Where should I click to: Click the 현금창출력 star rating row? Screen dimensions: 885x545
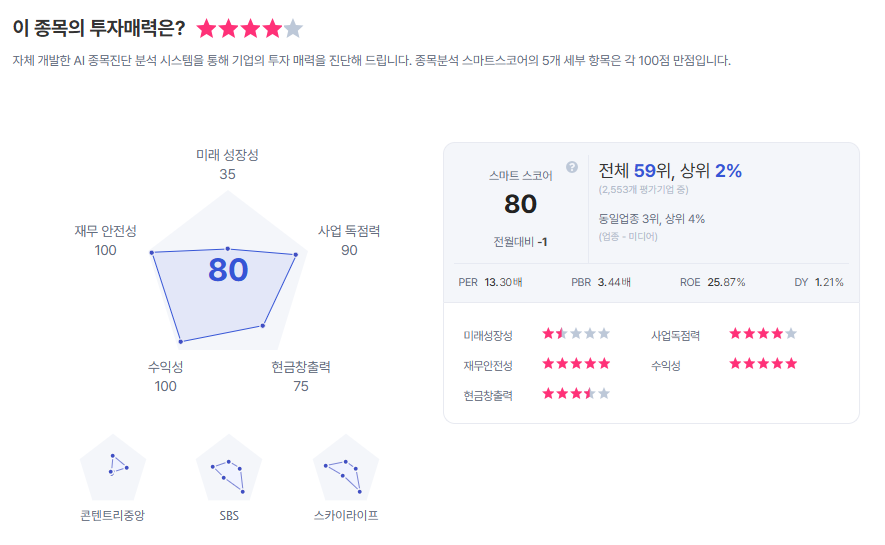coord(576,394)
